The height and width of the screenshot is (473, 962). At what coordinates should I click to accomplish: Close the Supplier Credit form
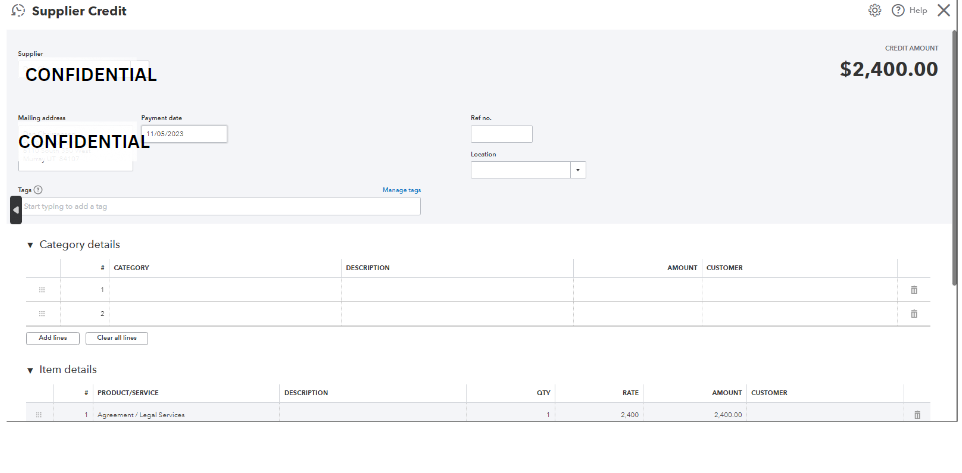point(944,10)
